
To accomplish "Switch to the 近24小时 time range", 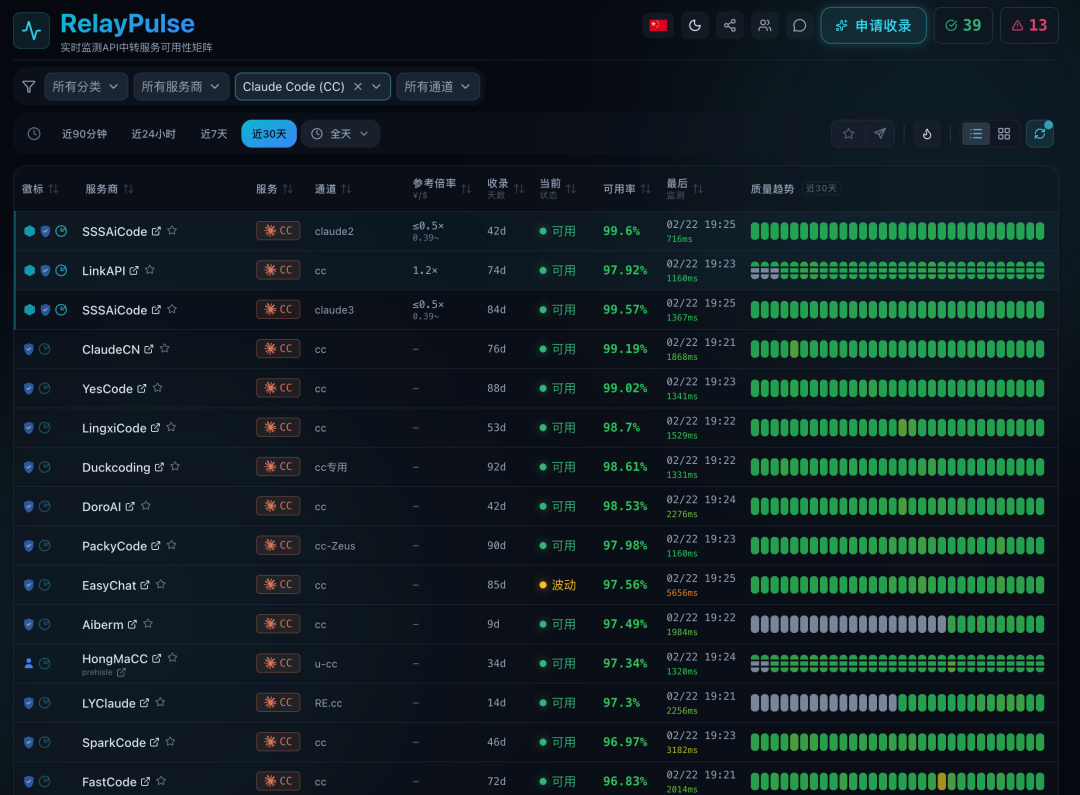I will point(153,134).
